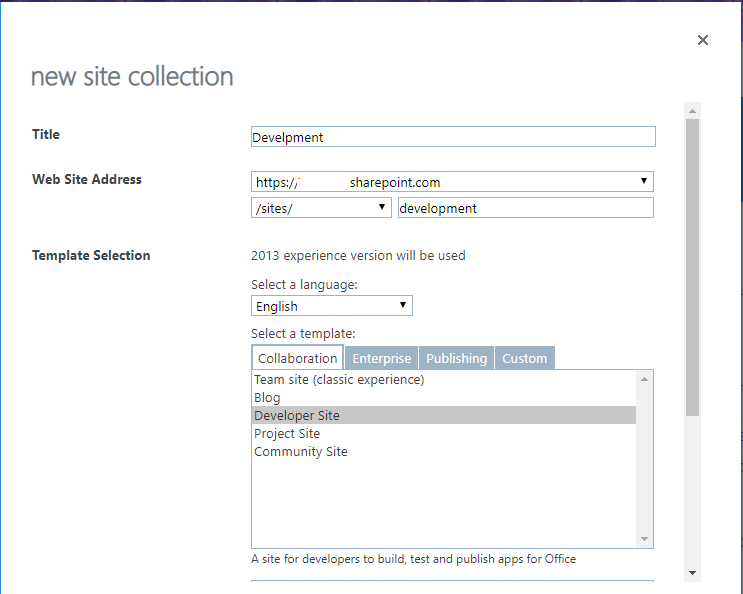Select the Custom template tab

[524, 358]
